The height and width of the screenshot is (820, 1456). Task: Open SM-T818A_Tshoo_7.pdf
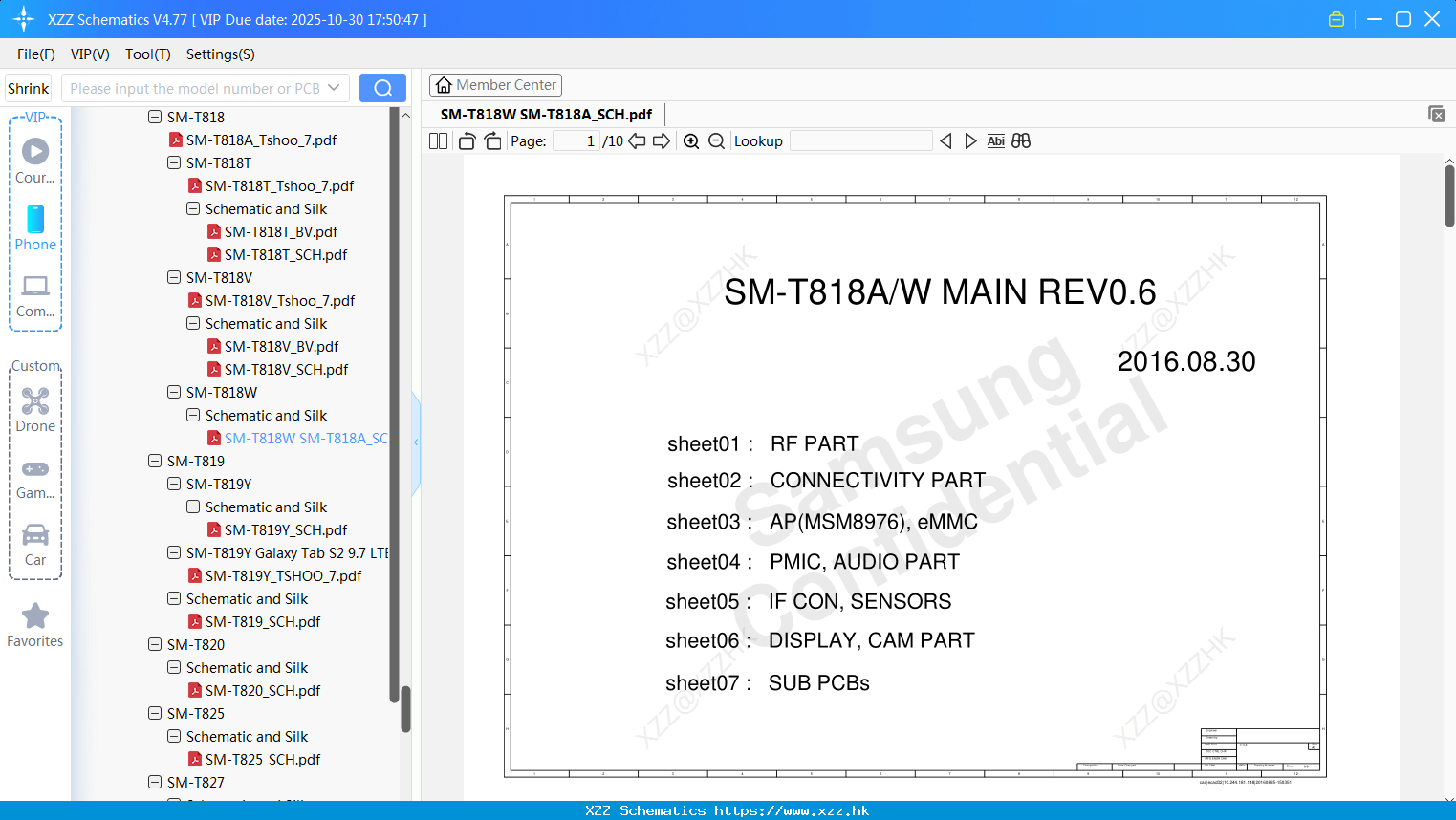252,140
